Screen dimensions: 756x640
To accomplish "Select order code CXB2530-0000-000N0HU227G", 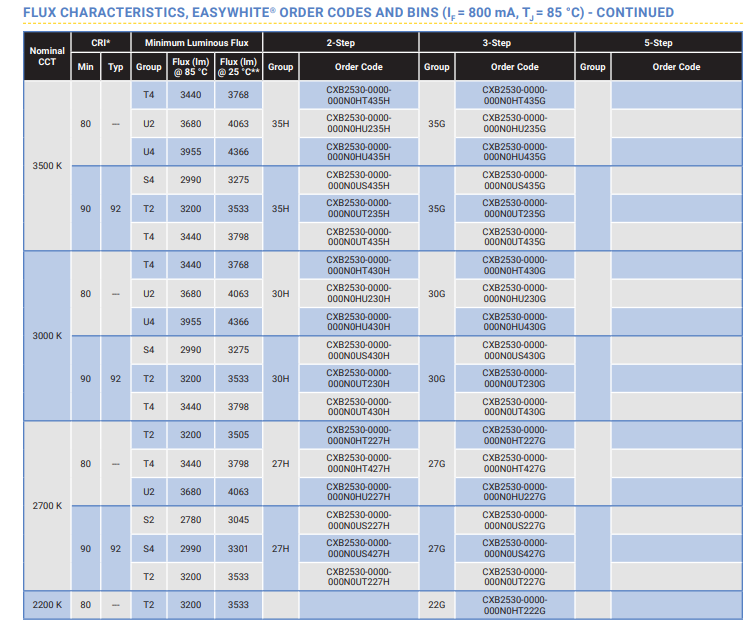I will [515, 491].
